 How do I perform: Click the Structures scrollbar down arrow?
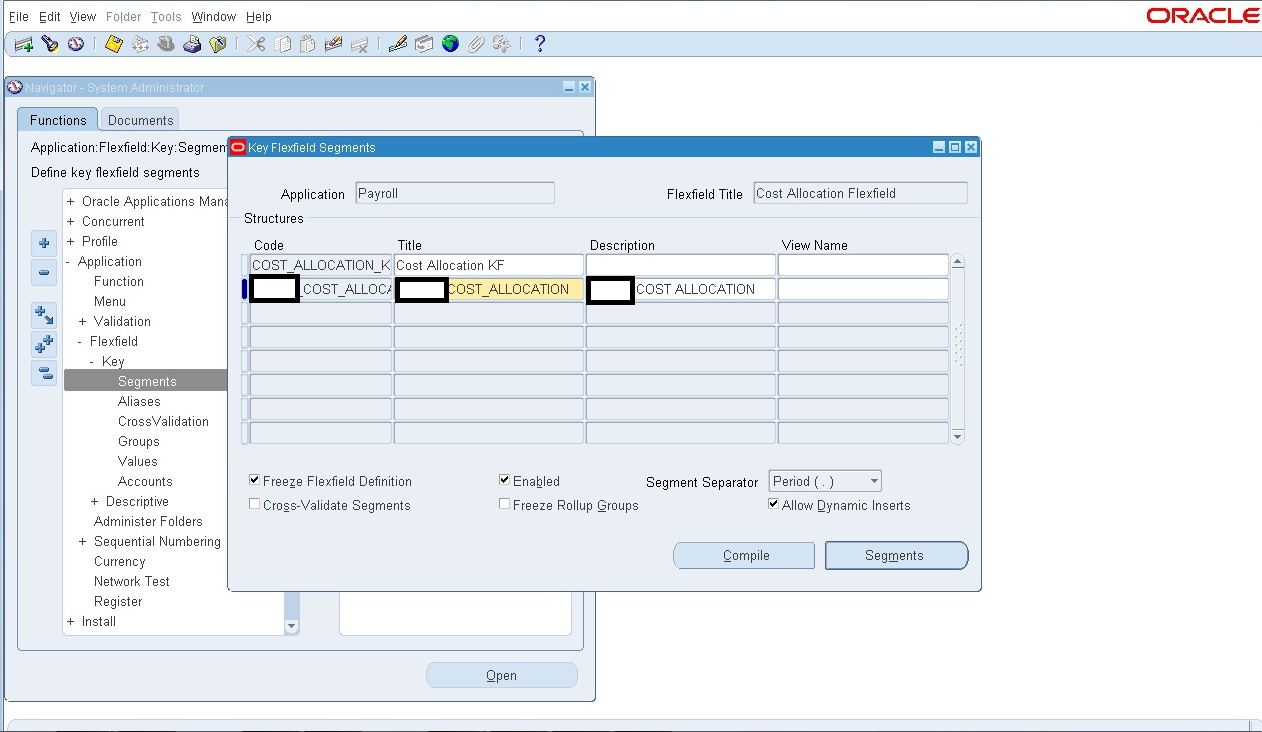point(957,435)
